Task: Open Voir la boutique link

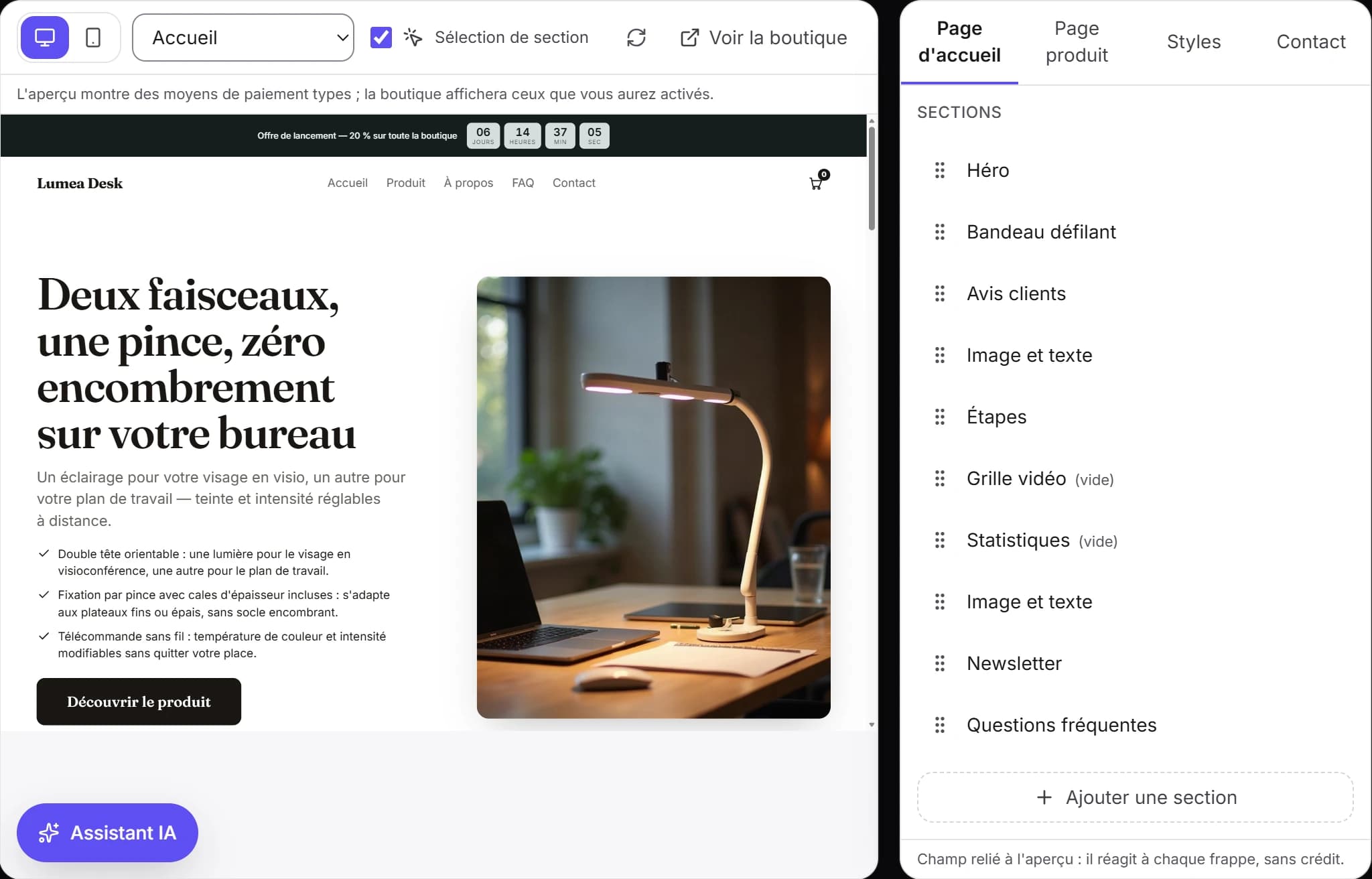Action: pyautogui.click(x=764, y=38)
